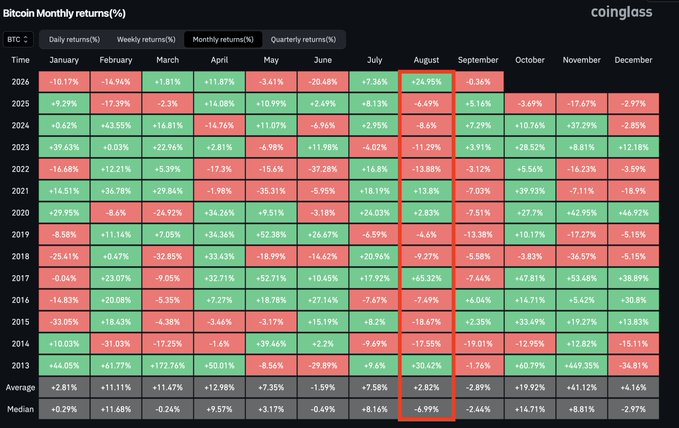Click the Time column header

tap(20, 60)
